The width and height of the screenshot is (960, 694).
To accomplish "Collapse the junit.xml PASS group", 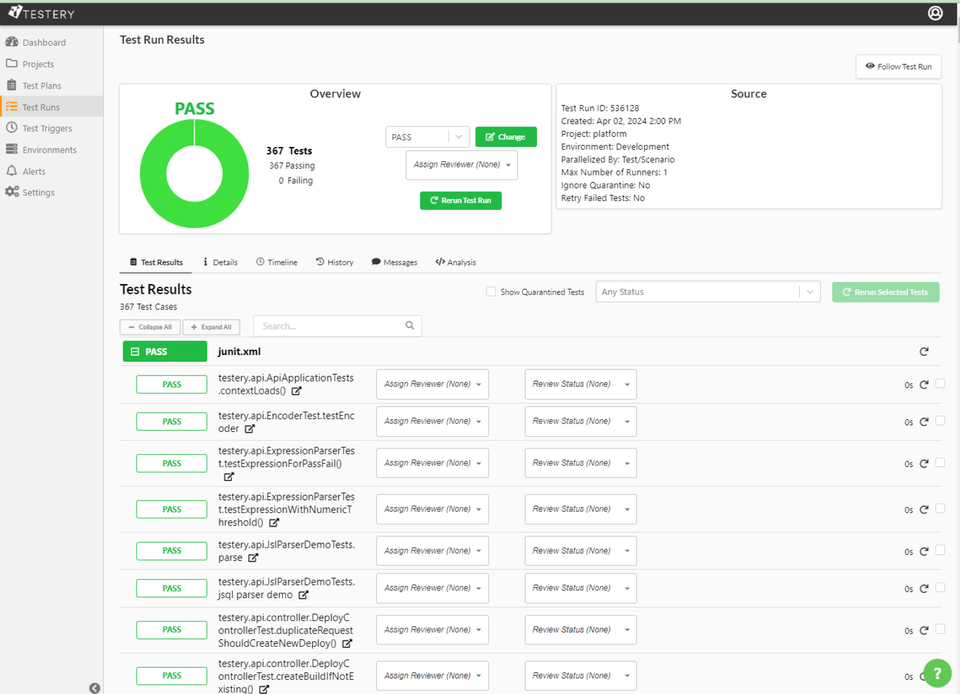I will 135,352.
